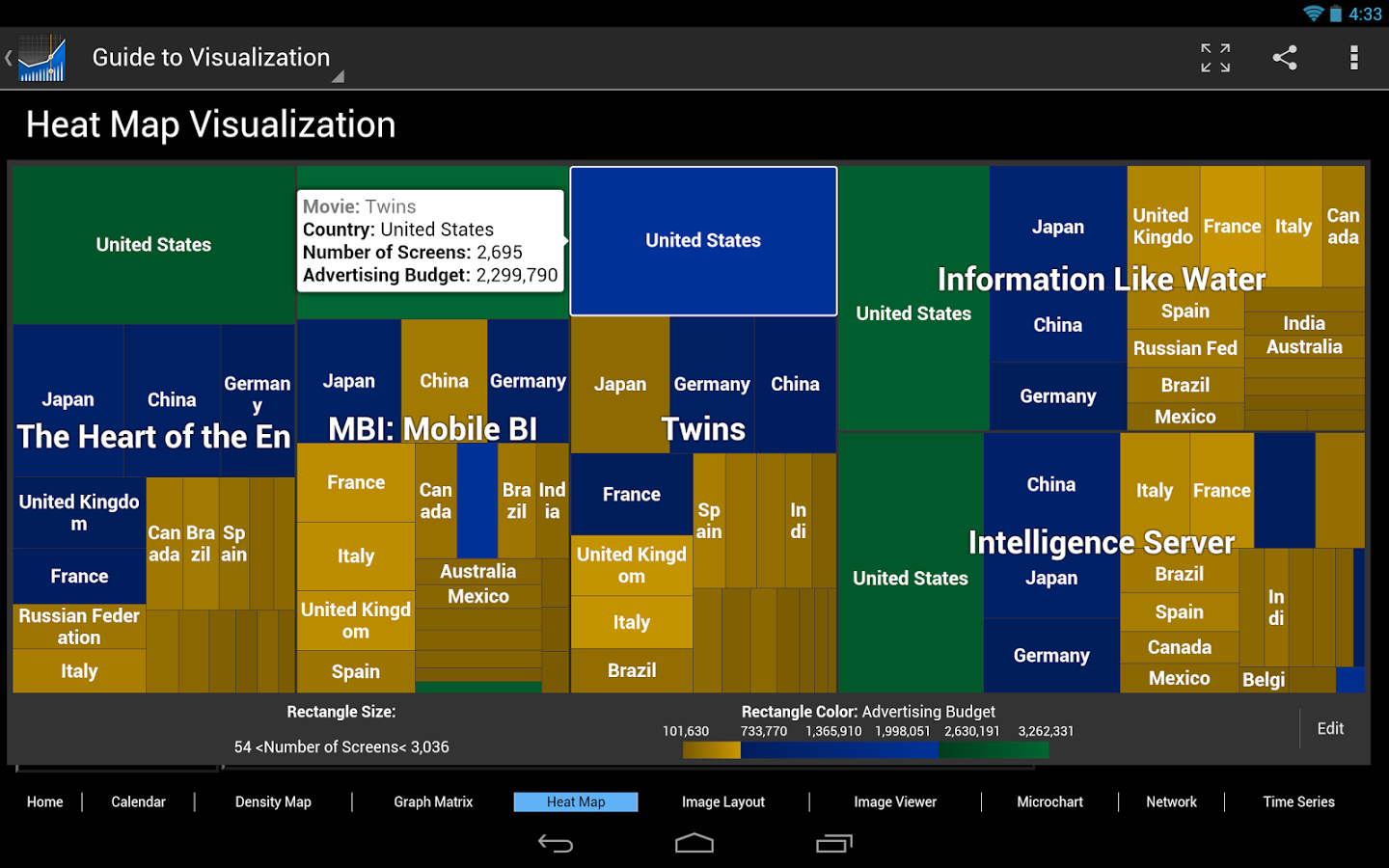Tap the share icon
The image size is (1389, 868).
(x=1285, y=58)
